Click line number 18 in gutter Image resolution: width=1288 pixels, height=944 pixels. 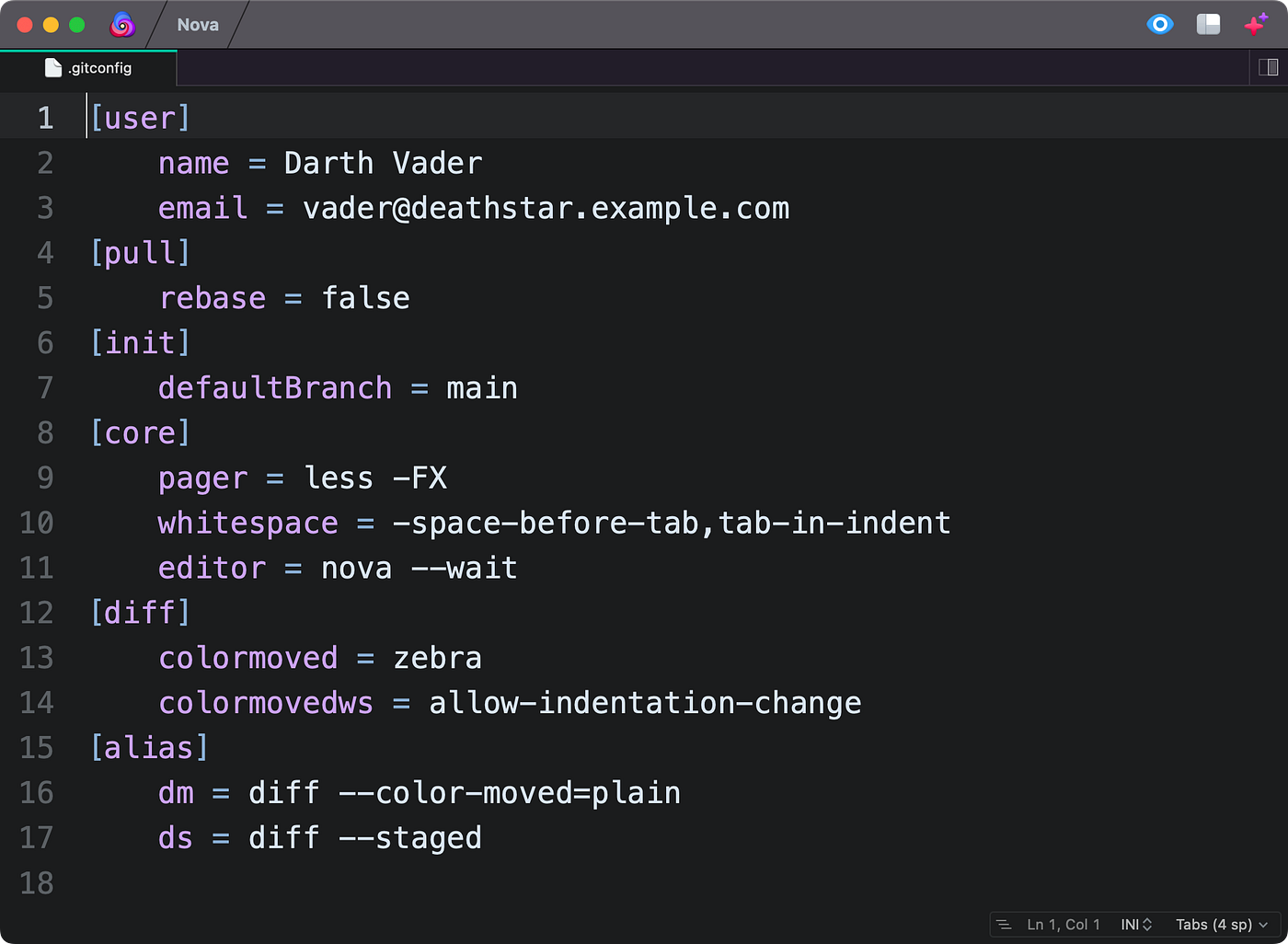pos(37,883)
